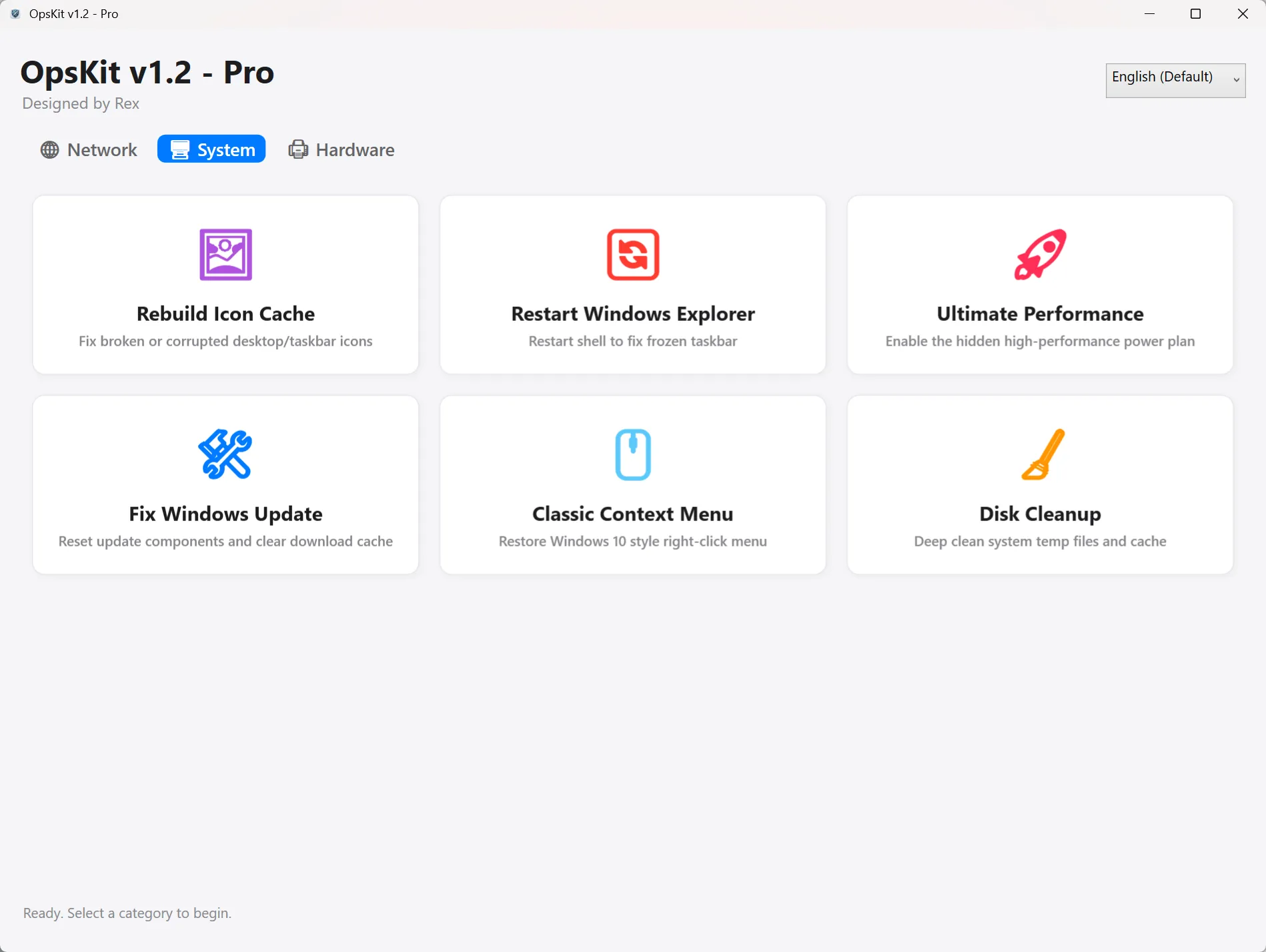This screenshot has height=952, width=1266.
Task: Click the globe icon beside Network
Action: coord(49,149)
